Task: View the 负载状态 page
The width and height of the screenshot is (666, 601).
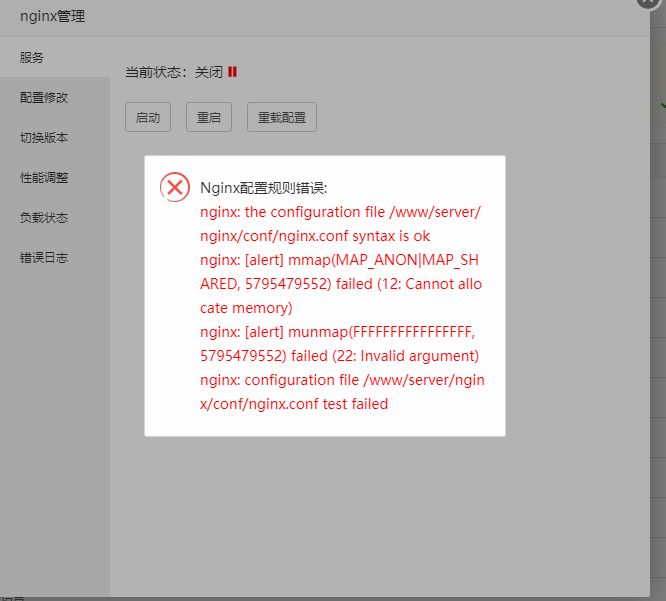Action: pyautogui.click(x=55, y=217)
